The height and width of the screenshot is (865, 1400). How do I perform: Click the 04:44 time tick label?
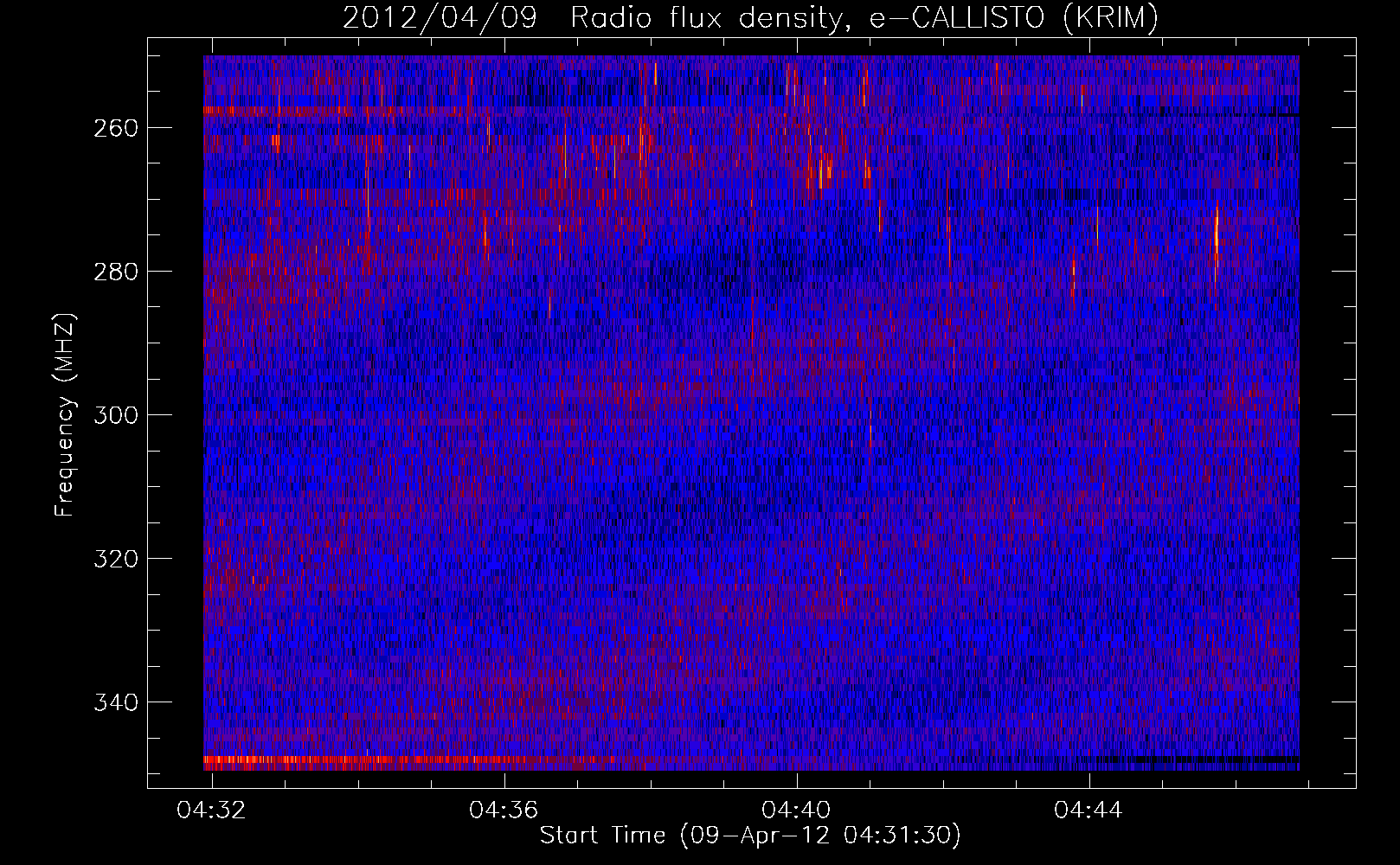pos(1089,810)
